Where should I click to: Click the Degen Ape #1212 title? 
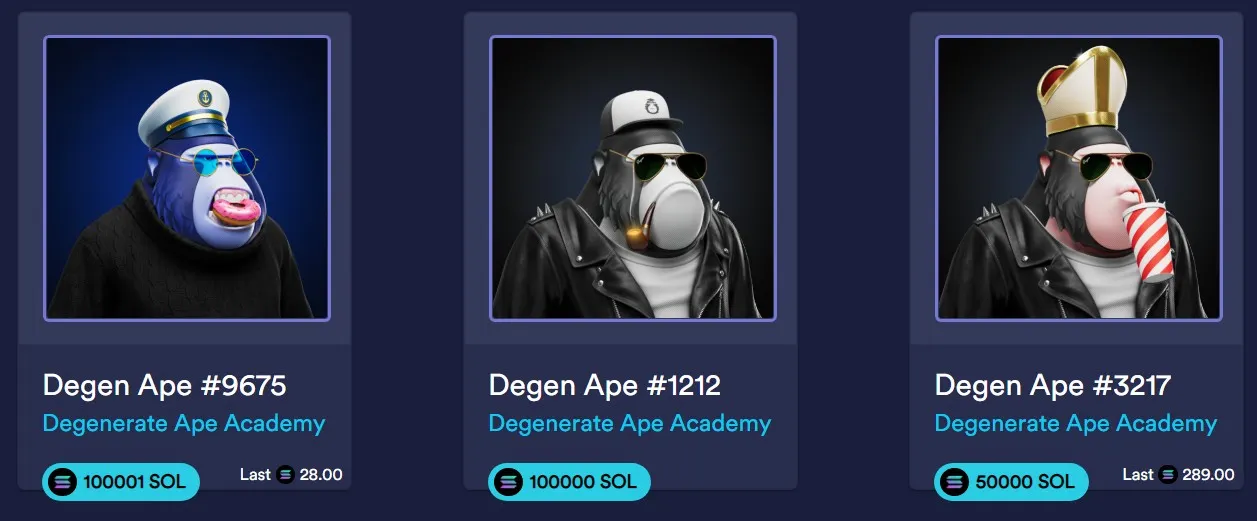tap(605, 385)
